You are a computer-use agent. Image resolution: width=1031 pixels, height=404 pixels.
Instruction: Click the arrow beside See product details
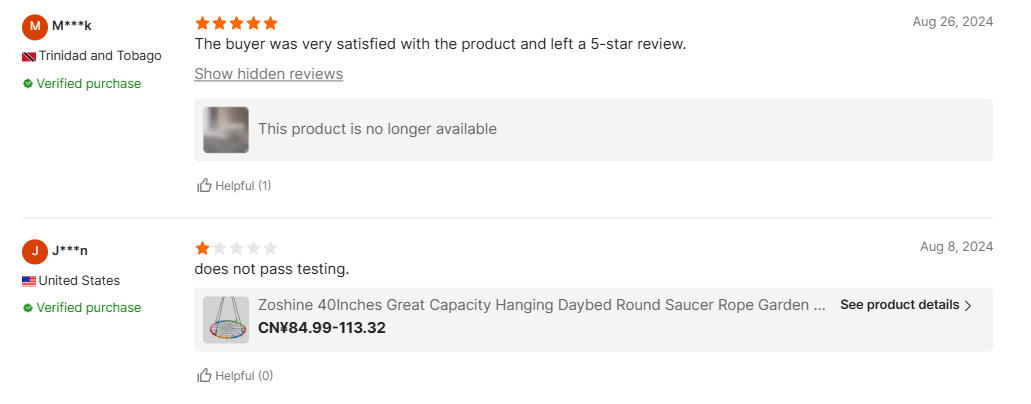tap(968, 306)
